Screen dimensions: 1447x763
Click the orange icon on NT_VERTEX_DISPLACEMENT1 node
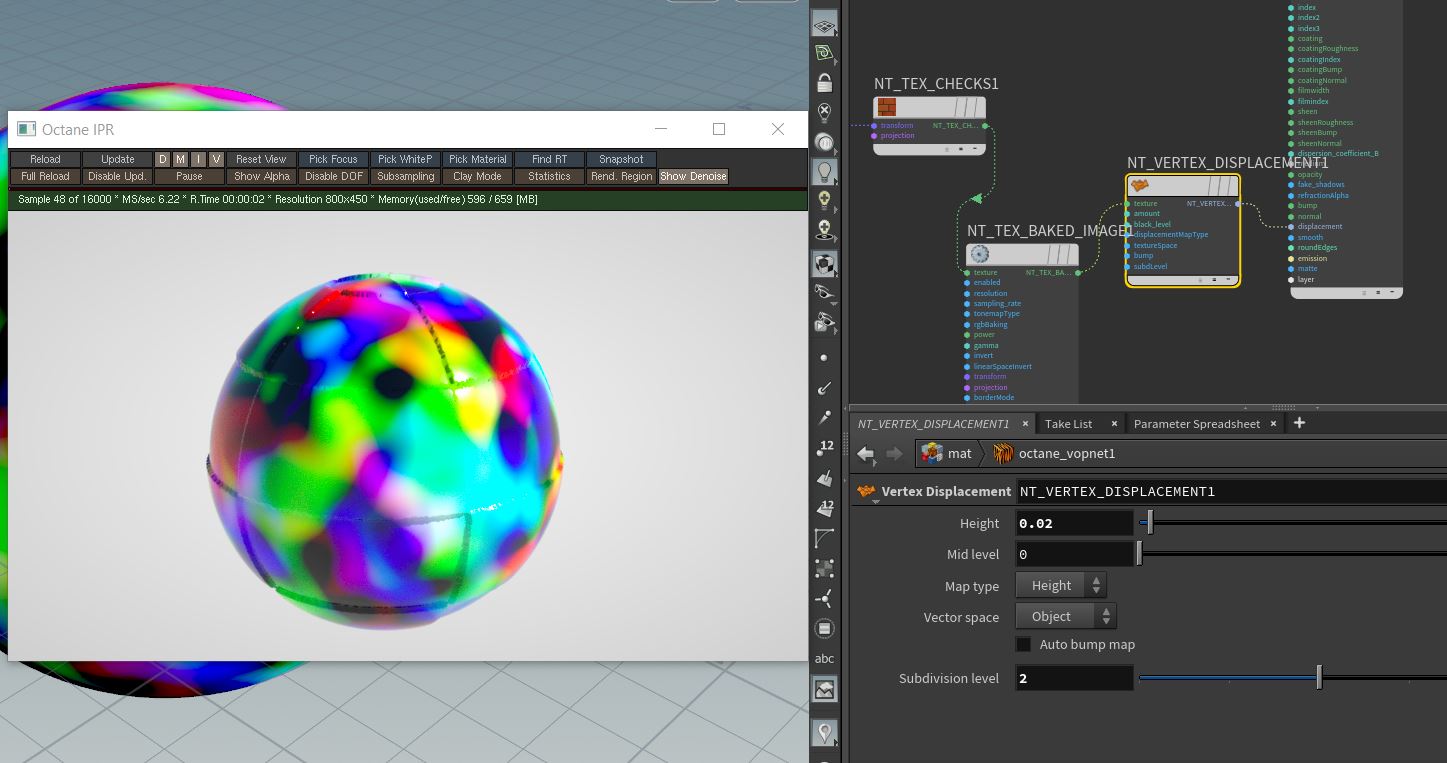(1139, 186)
